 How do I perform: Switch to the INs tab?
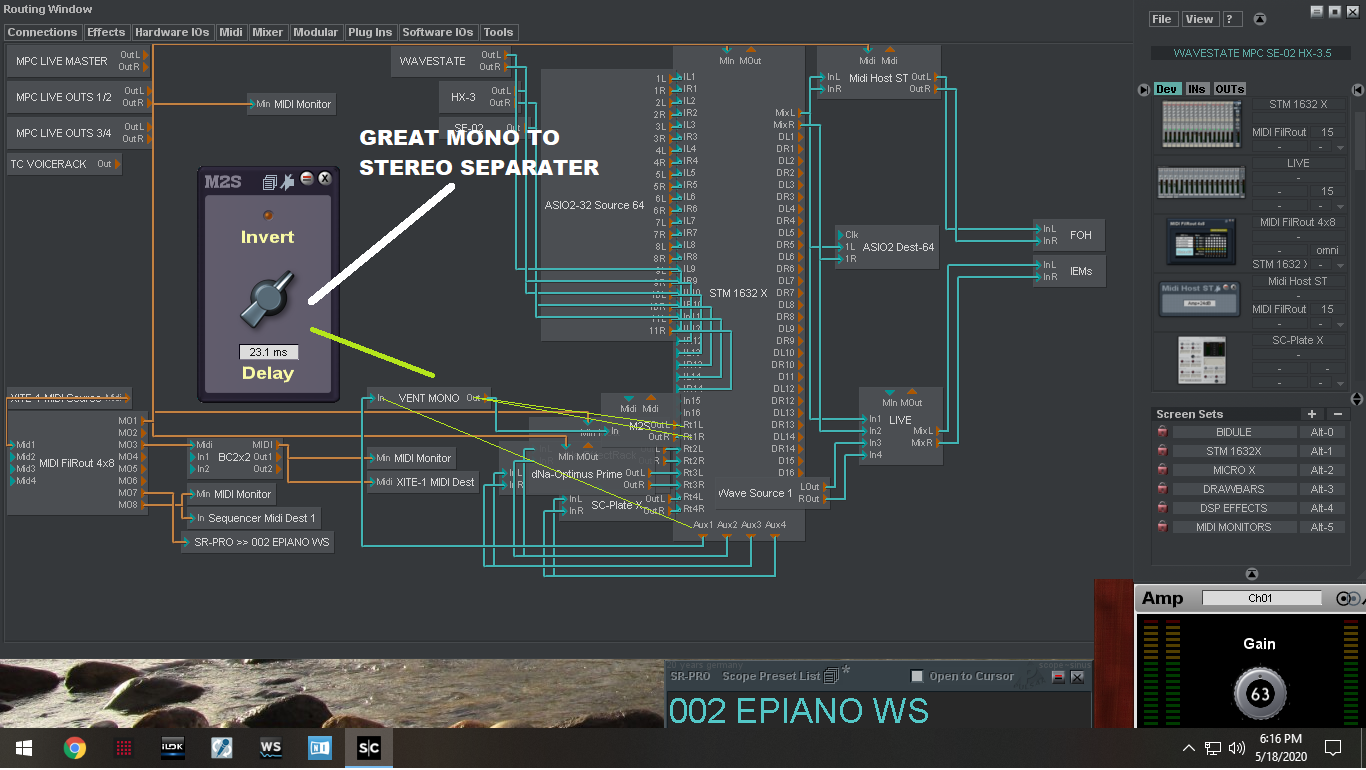(x=1196, y=89)
